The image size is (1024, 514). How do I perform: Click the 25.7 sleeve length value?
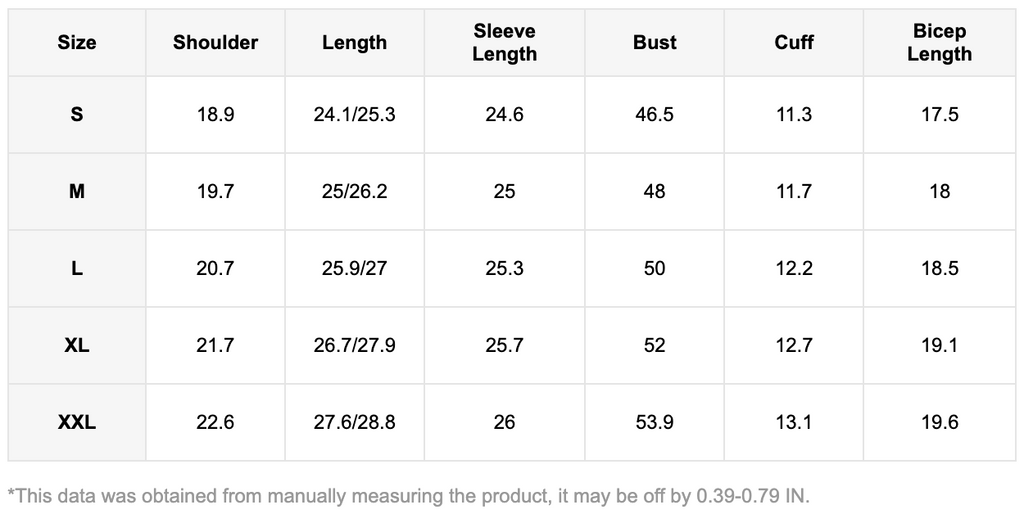coord(504,345)
